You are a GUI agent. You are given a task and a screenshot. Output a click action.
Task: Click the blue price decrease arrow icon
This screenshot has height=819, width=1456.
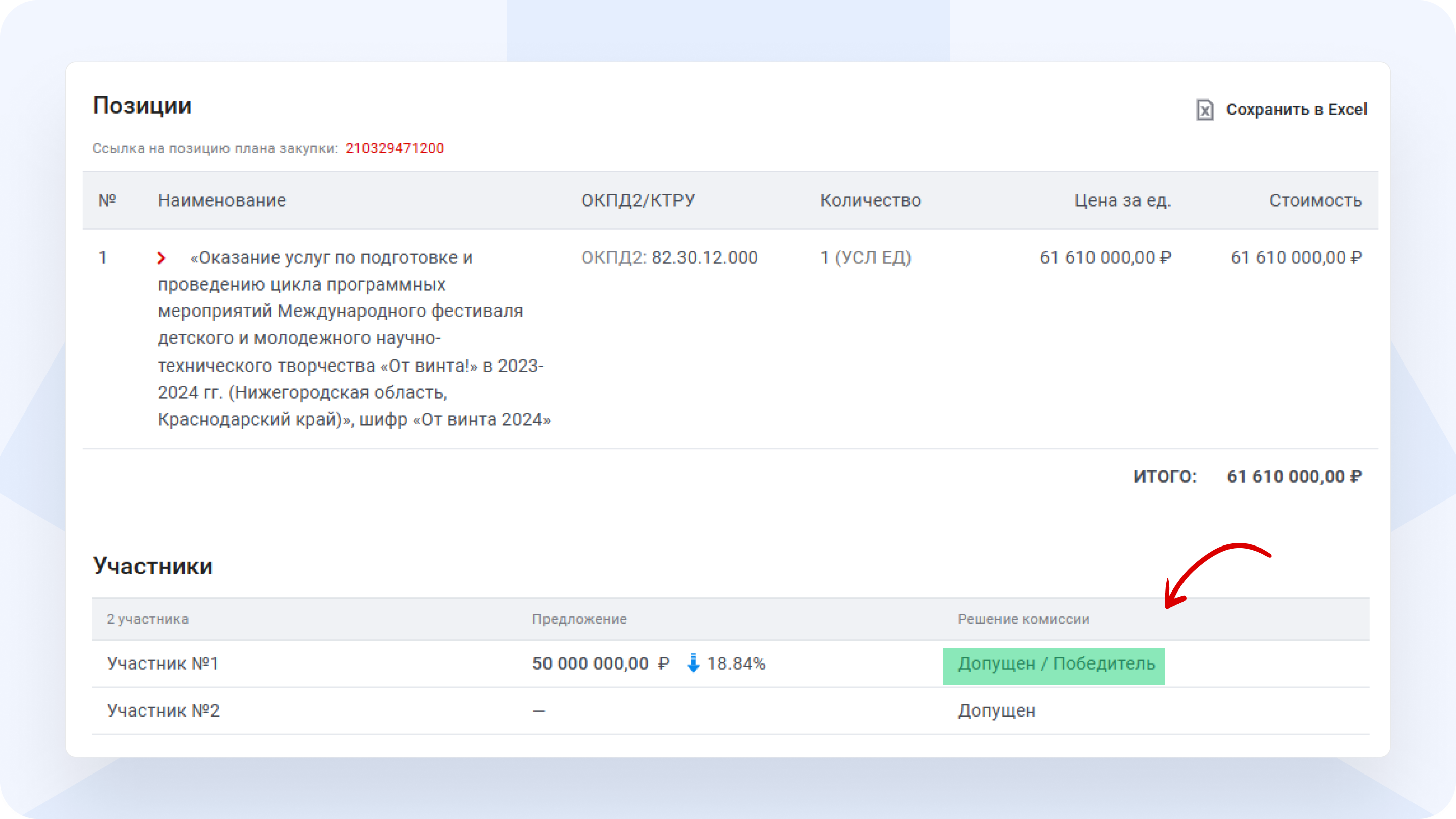[x=693, y=663]
